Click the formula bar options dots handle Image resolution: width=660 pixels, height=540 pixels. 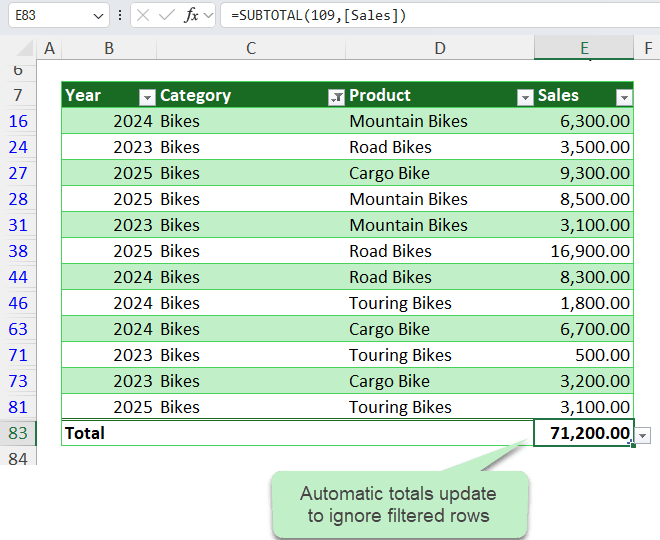tap(120, 15)
